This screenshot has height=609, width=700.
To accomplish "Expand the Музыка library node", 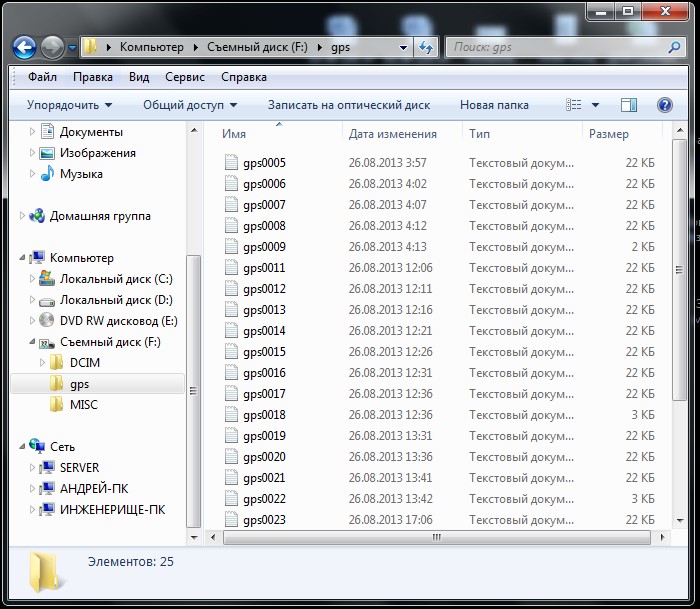I will click(32, 174).
